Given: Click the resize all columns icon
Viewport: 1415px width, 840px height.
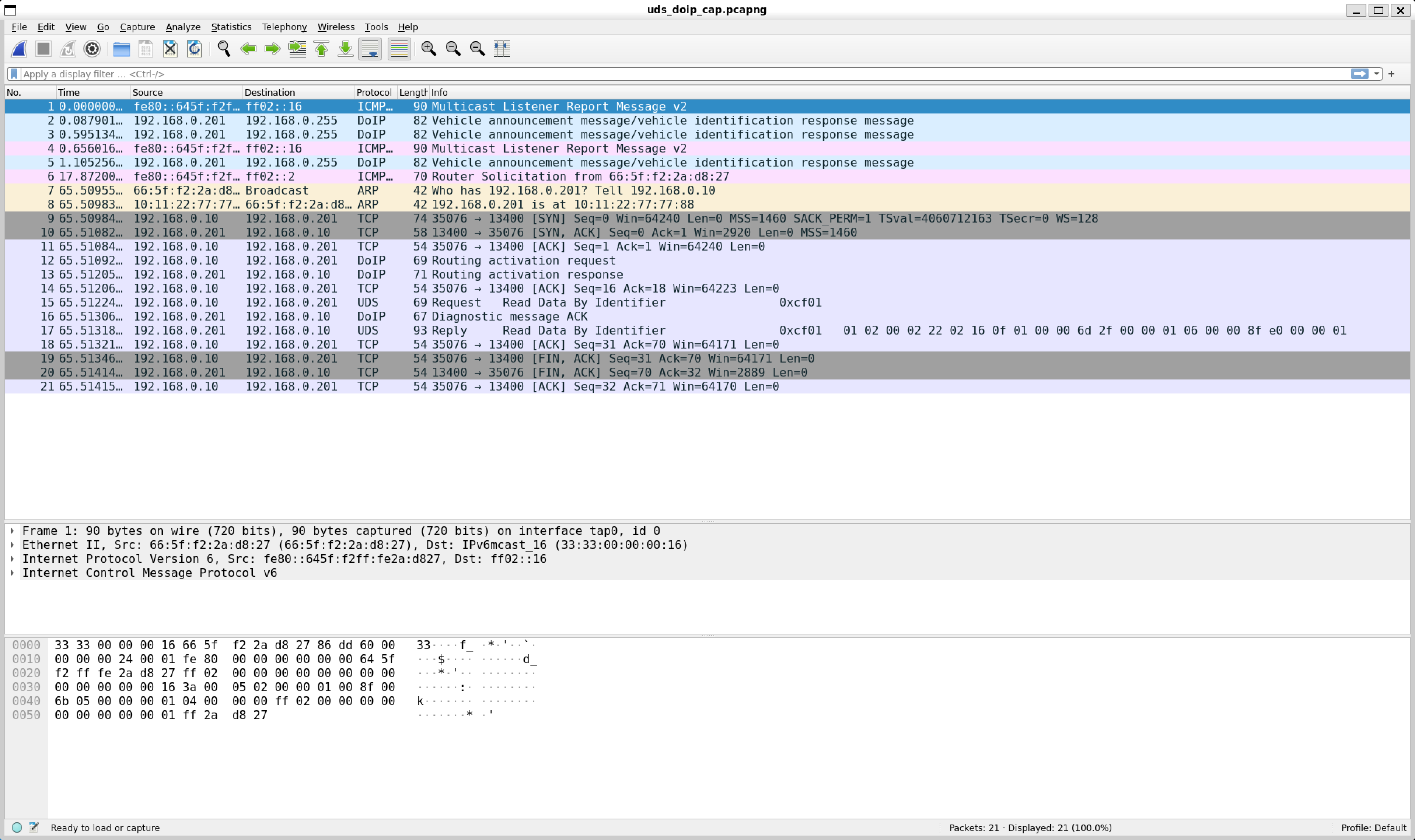Looking at the screenshot, I should click(502, 49).
